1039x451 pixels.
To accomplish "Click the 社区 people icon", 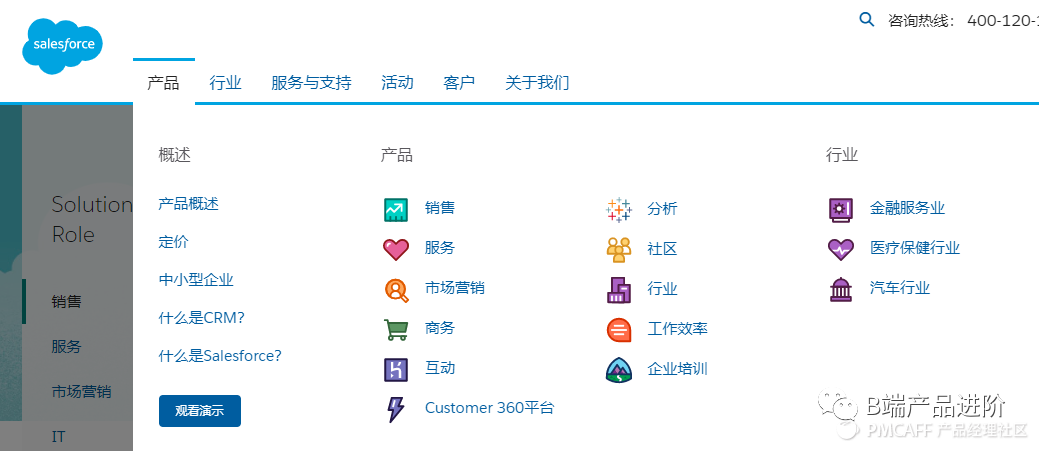I will point(618,250).
